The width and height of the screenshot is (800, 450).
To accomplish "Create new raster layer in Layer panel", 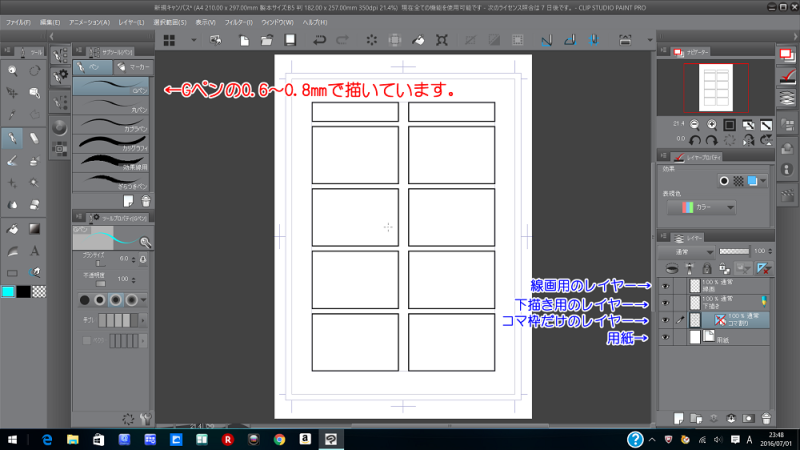I will pyautogui.click(x=679, y=418).
